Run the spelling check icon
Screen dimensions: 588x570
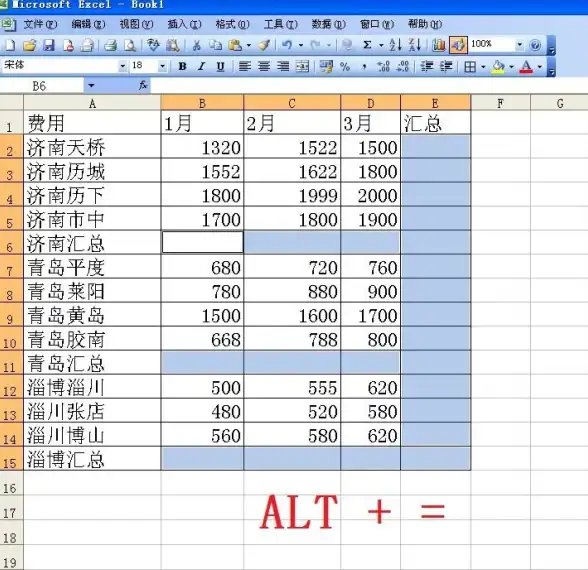153,45
